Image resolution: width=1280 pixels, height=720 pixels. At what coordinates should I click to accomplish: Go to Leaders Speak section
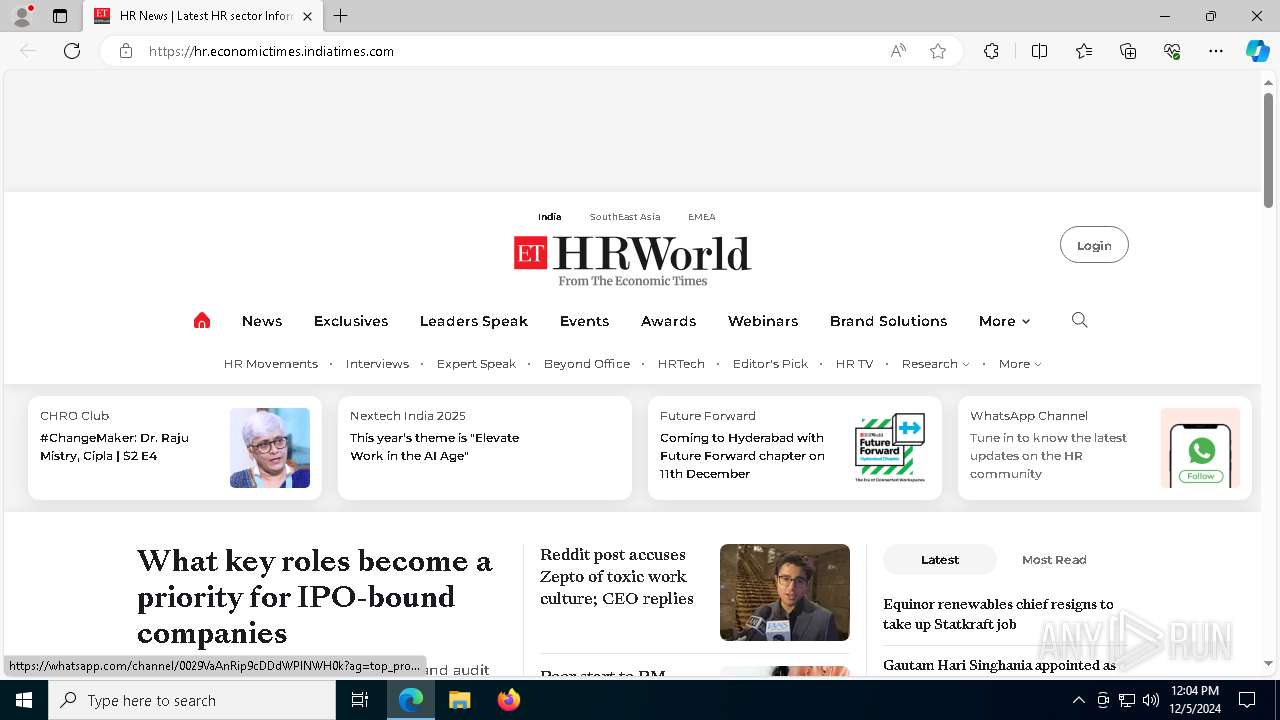click(x=474, y=321)
